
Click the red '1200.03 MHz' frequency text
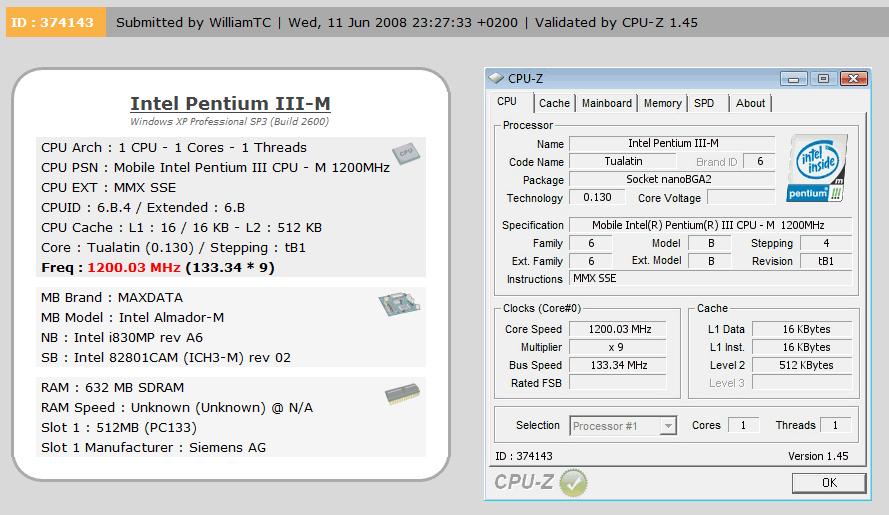pos(134,267)
